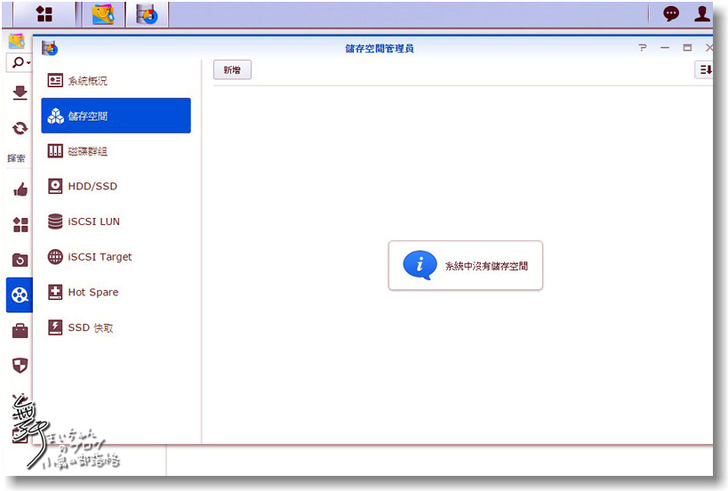Open iSCSI Target section
Viewport: 728px width, 491px height.
(x=116, y=257)
